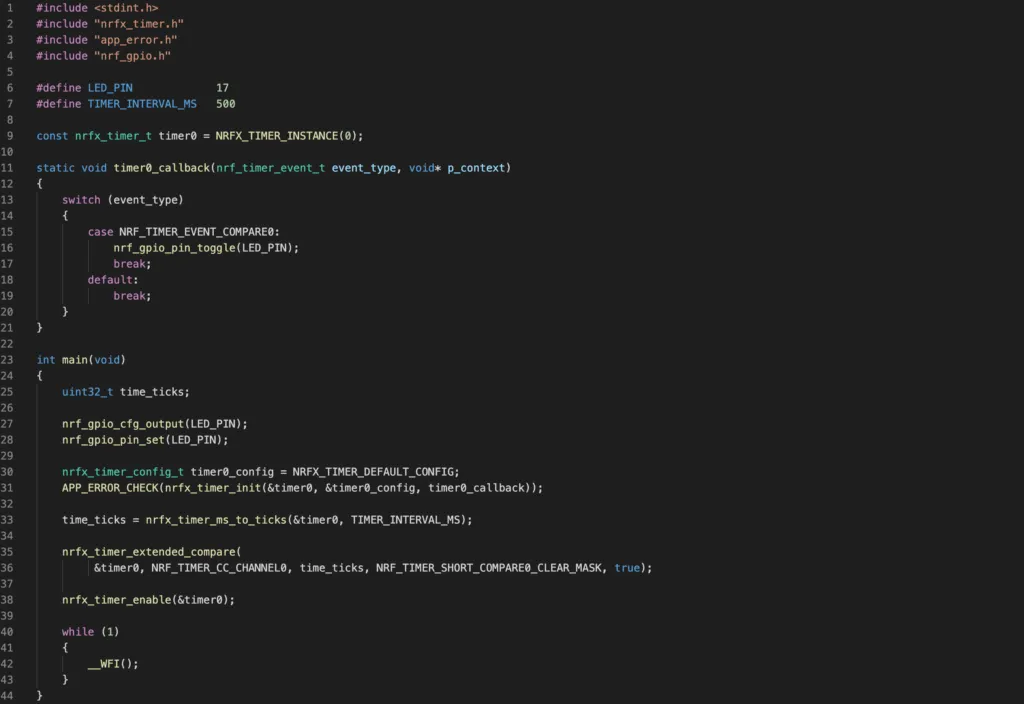
Task: Click line number 1 in the gutter
Action: point(9,8)
